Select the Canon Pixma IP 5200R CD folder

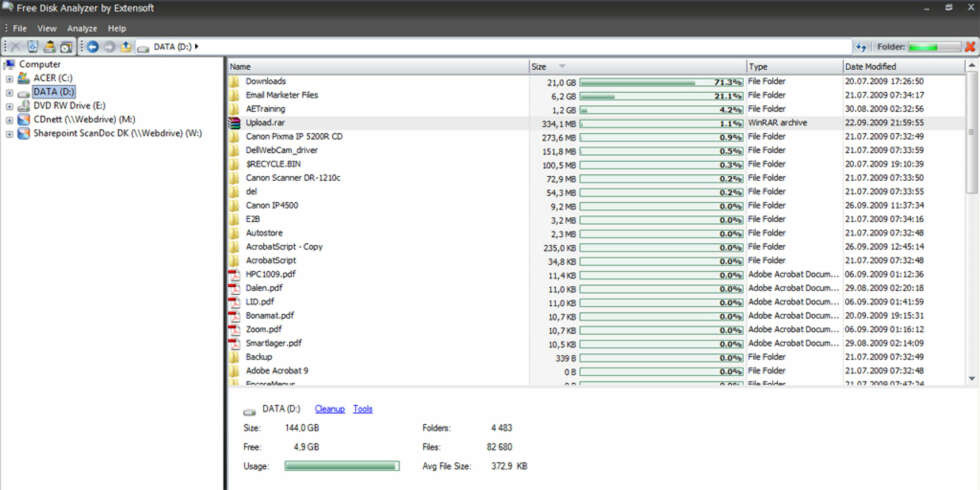pyautogui.click(x=294, y=136)
